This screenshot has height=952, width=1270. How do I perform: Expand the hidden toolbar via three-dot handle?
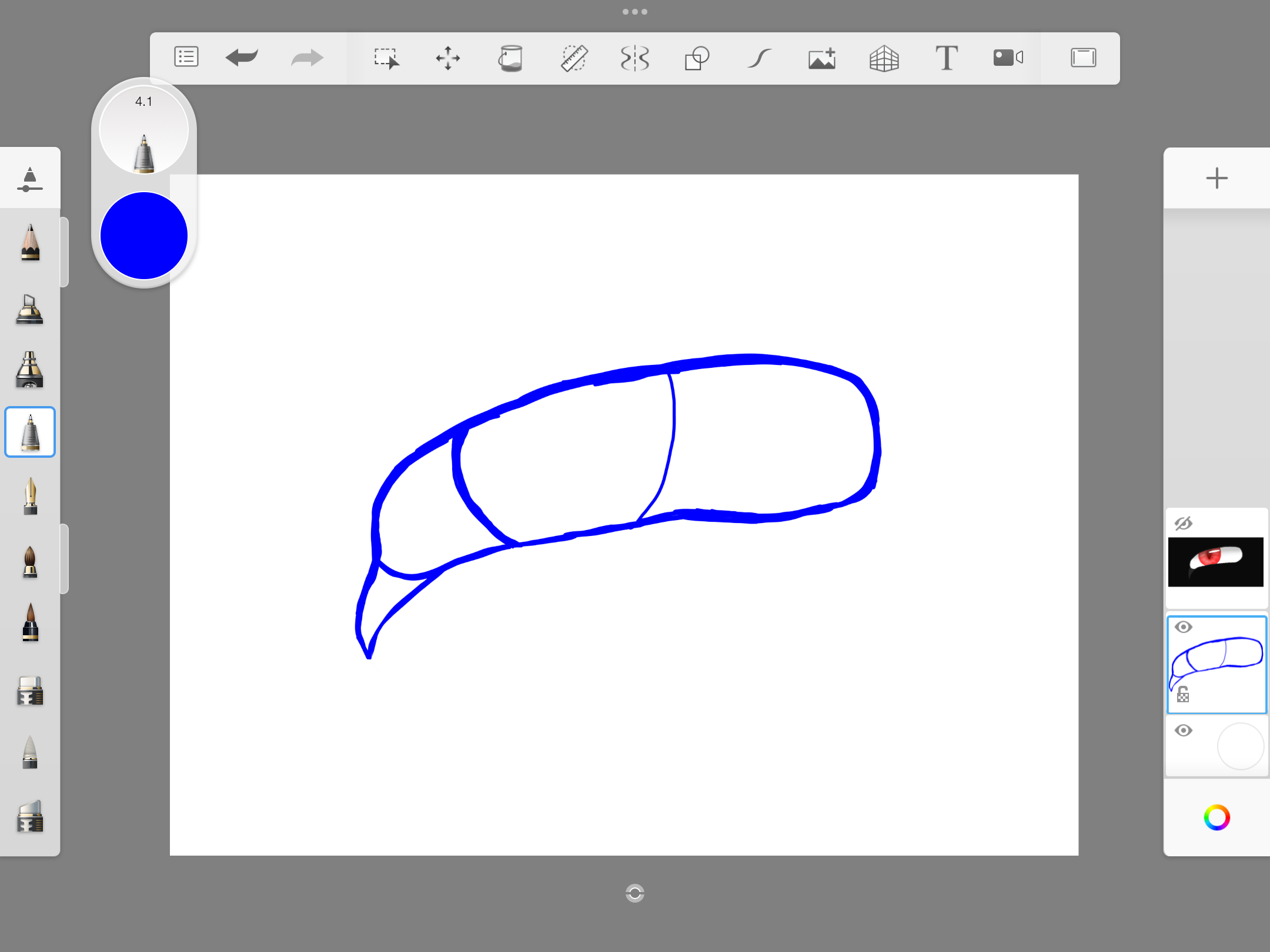[634, 11]
